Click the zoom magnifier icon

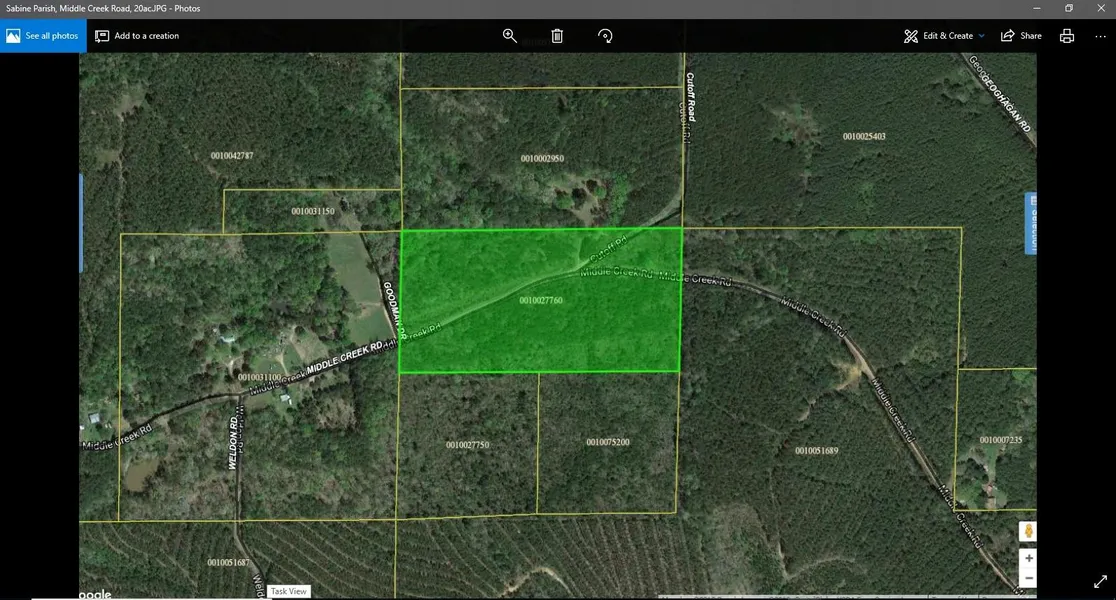click(509, 36)
